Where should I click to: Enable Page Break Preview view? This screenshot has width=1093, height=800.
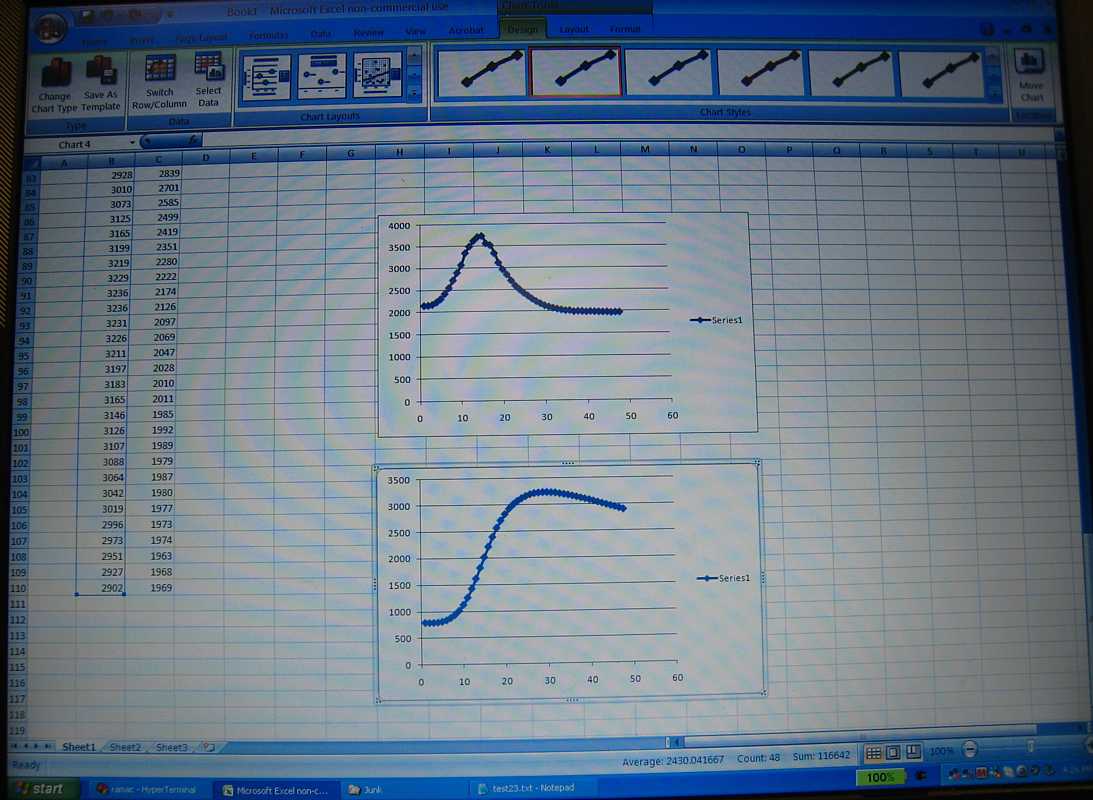[911, 752]
